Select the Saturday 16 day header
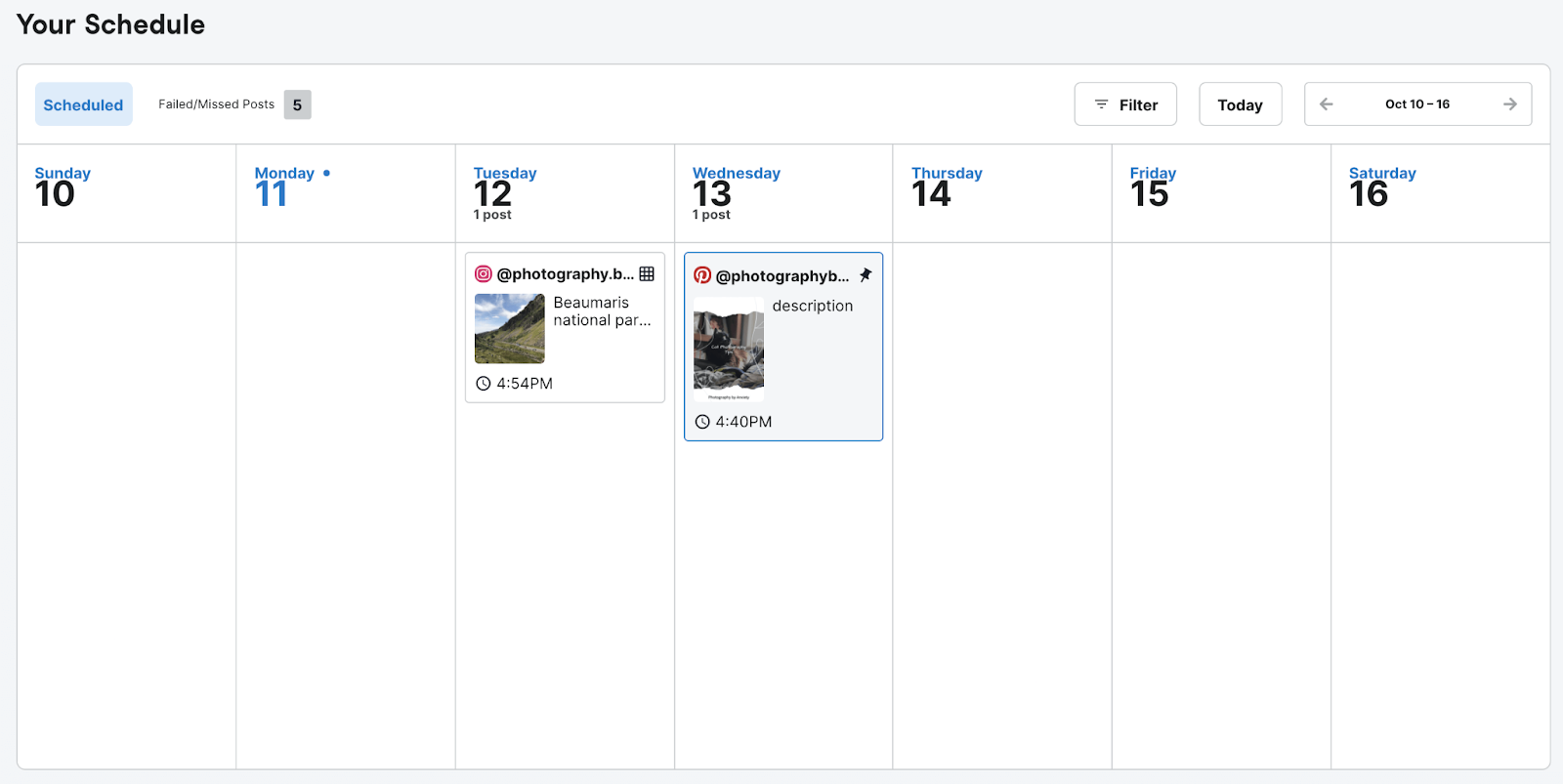 click(x=1381, y=187)
